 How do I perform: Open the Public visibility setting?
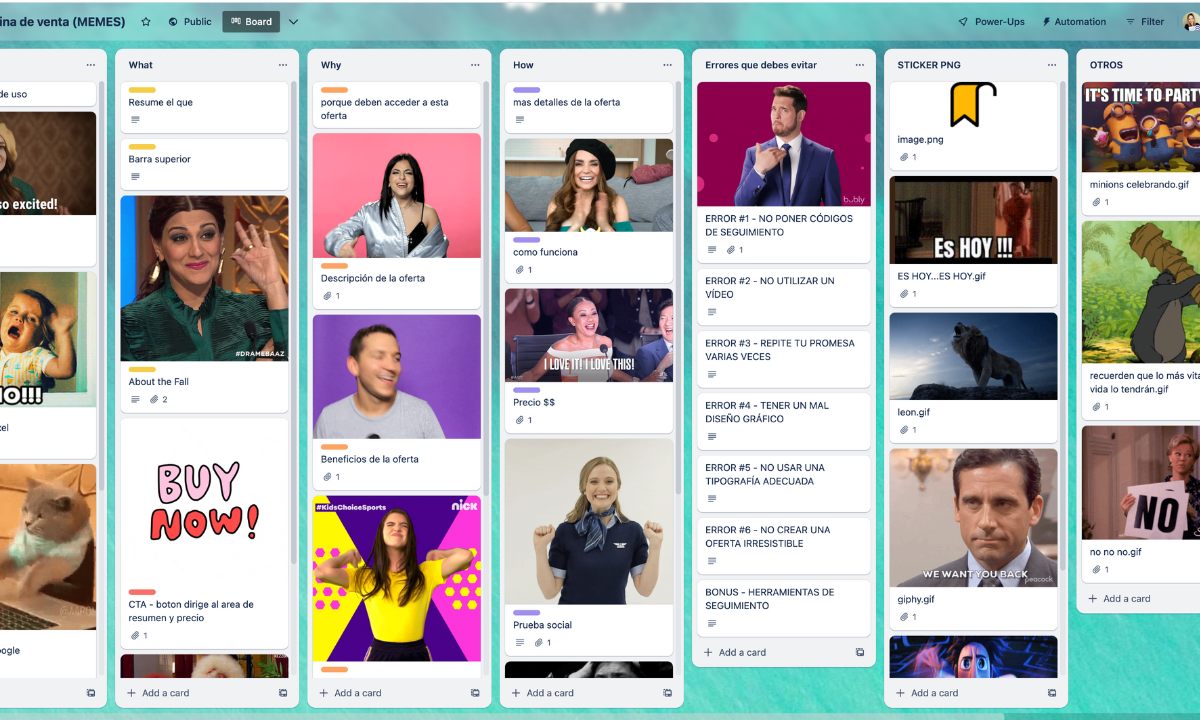190,21
